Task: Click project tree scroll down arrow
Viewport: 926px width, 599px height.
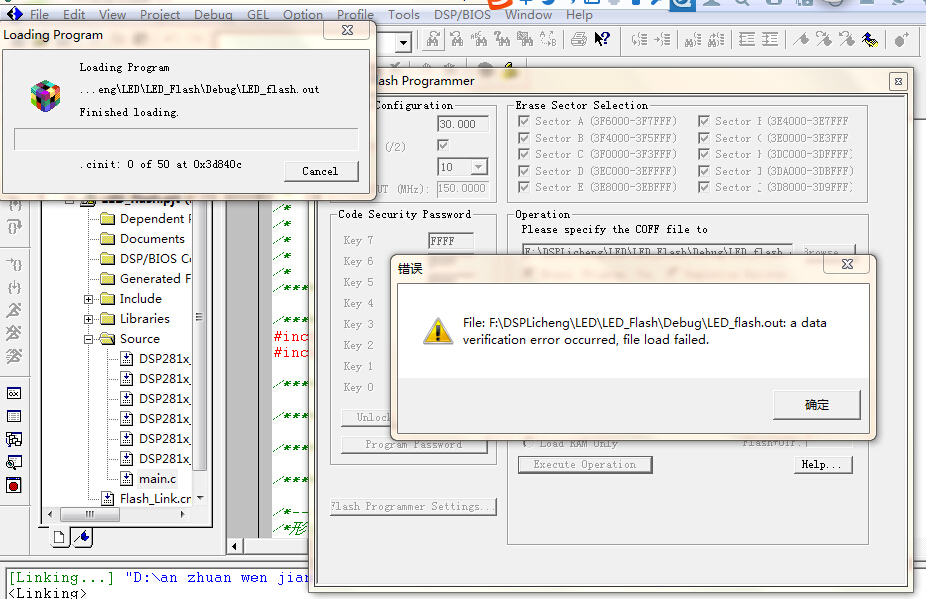Action: [x=200, y=498]
